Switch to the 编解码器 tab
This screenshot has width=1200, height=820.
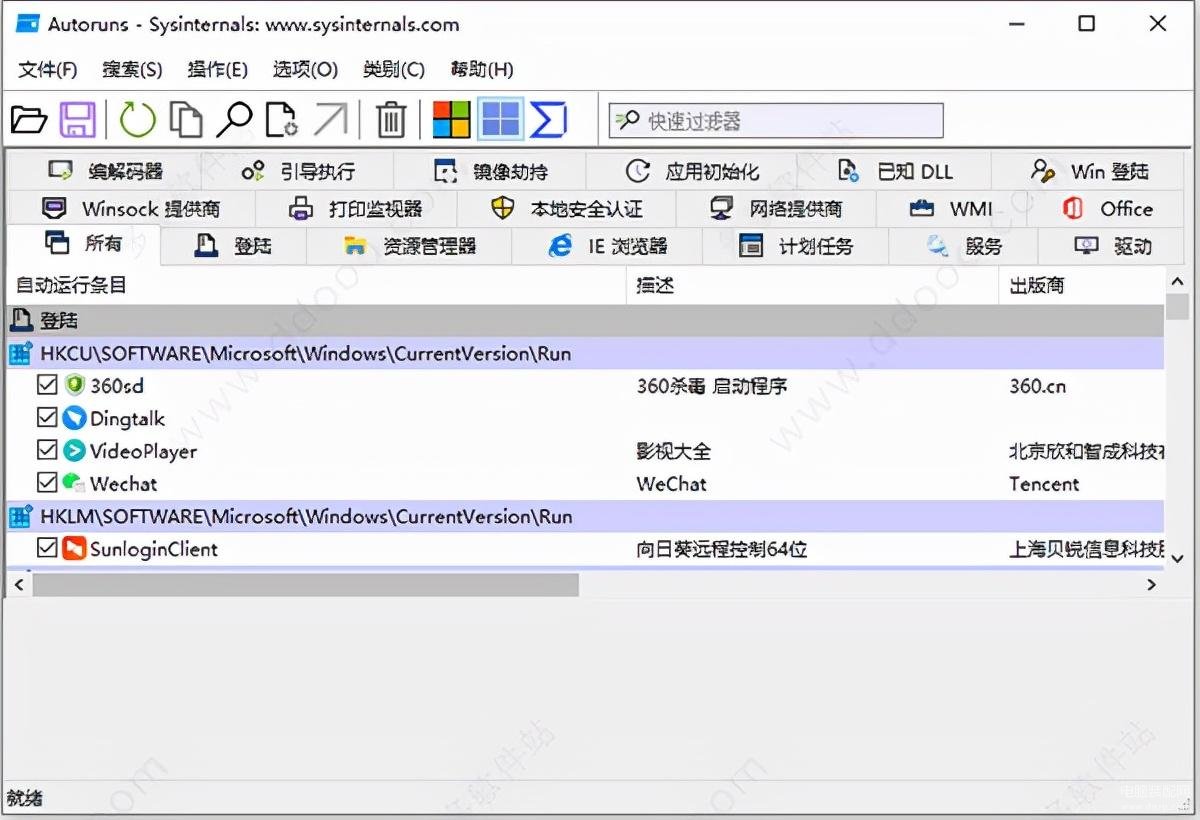tap(106, 171)
